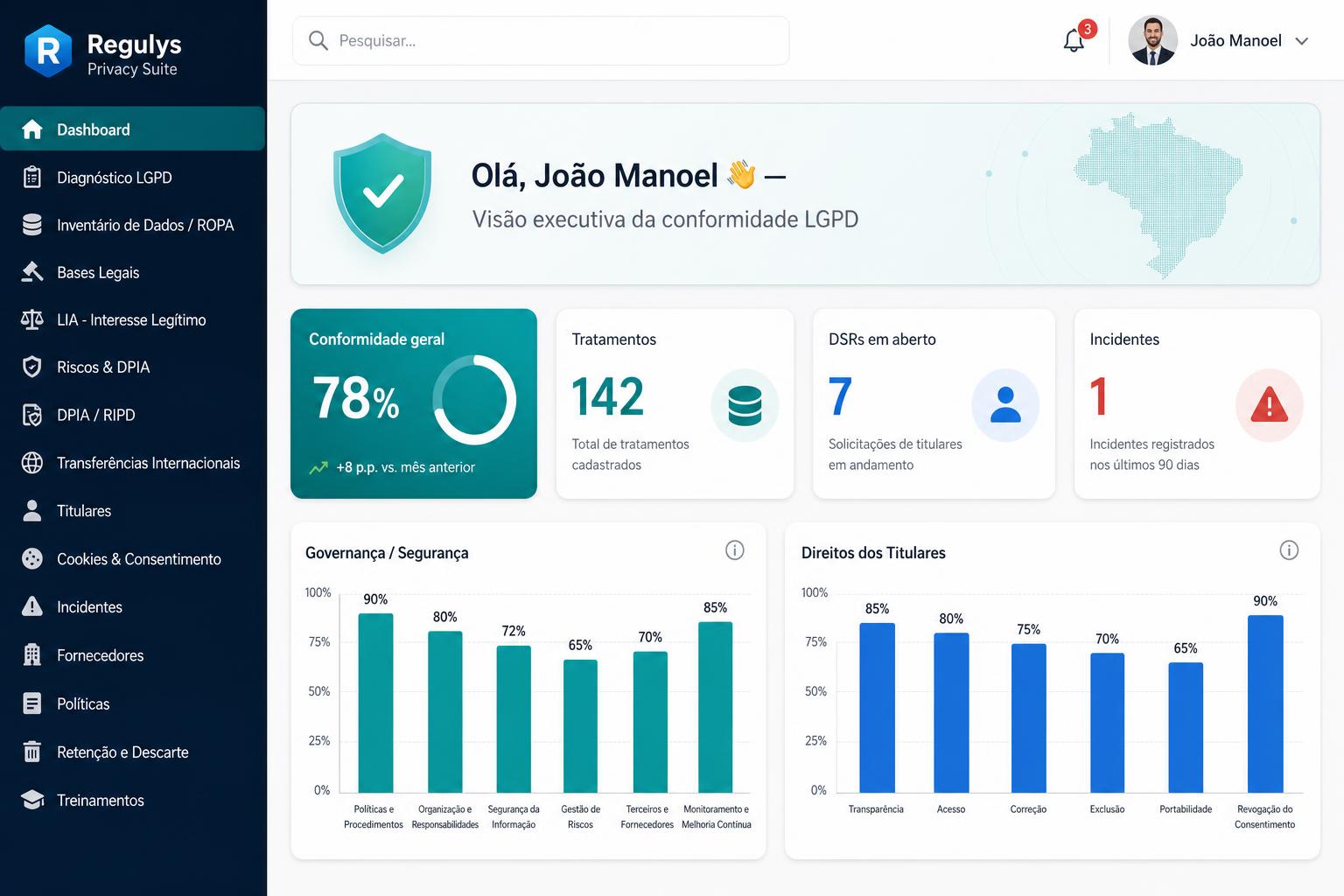
Task: Open Treinamentos in the sidebar
Action: pyautogui.click(x=133, y=800)
